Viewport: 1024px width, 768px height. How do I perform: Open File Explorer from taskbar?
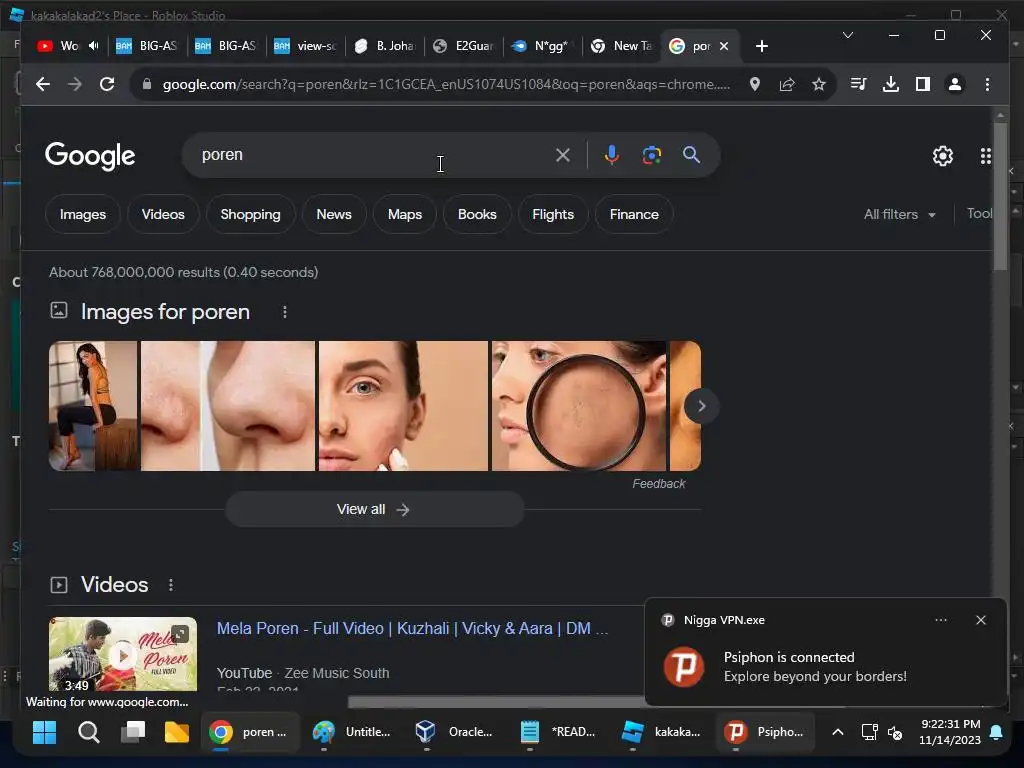pyautogui.click(x=176, y=732)
